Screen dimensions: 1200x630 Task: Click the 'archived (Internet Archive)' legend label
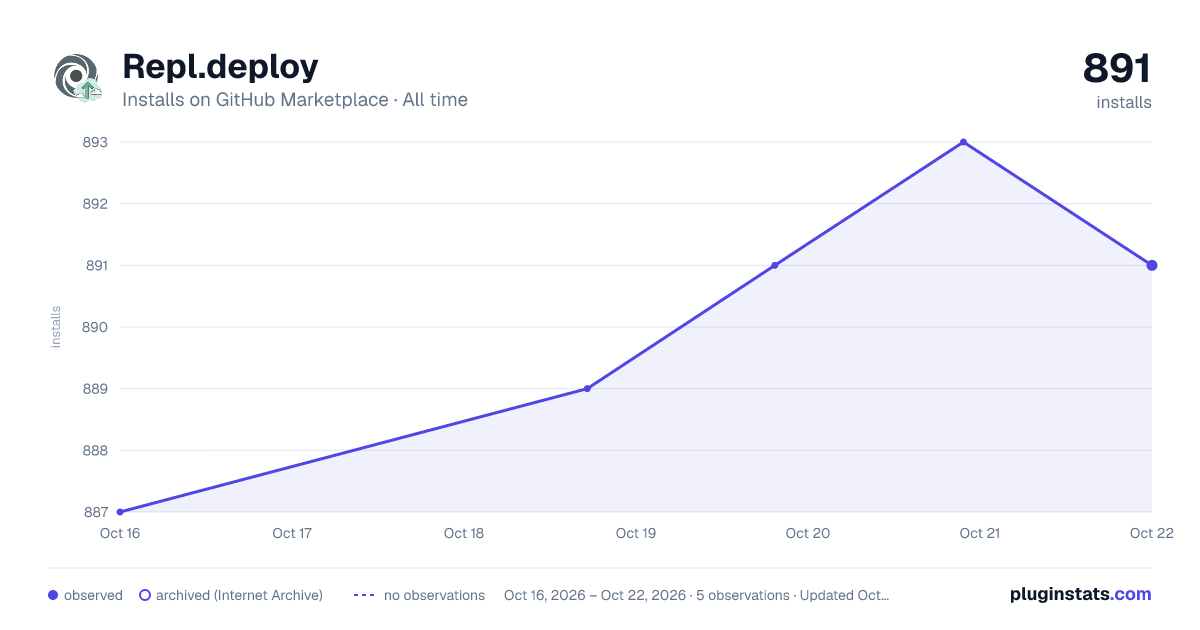(x=239, y=595)
